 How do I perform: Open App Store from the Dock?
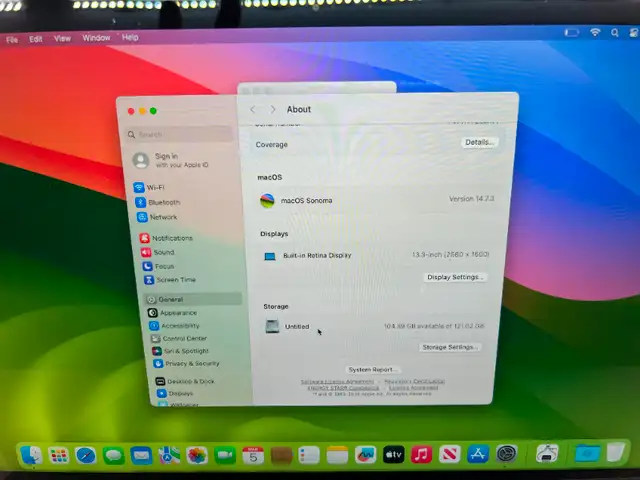(x=478, y=453)
